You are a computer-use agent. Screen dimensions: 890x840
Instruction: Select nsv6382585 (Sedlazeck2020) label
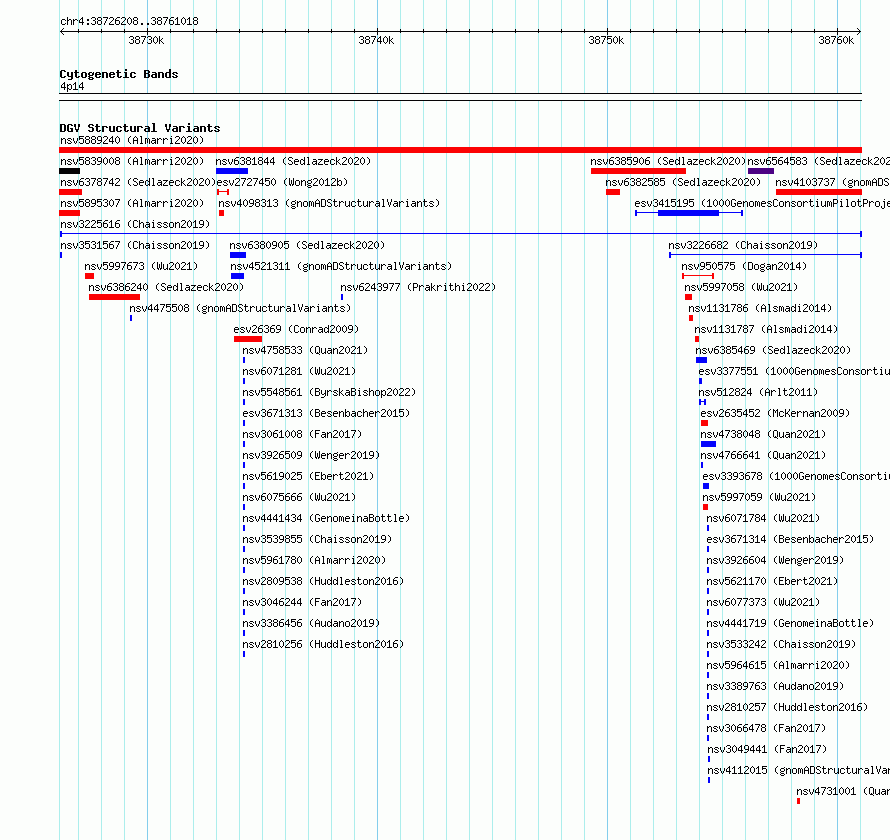click(683, 182)
